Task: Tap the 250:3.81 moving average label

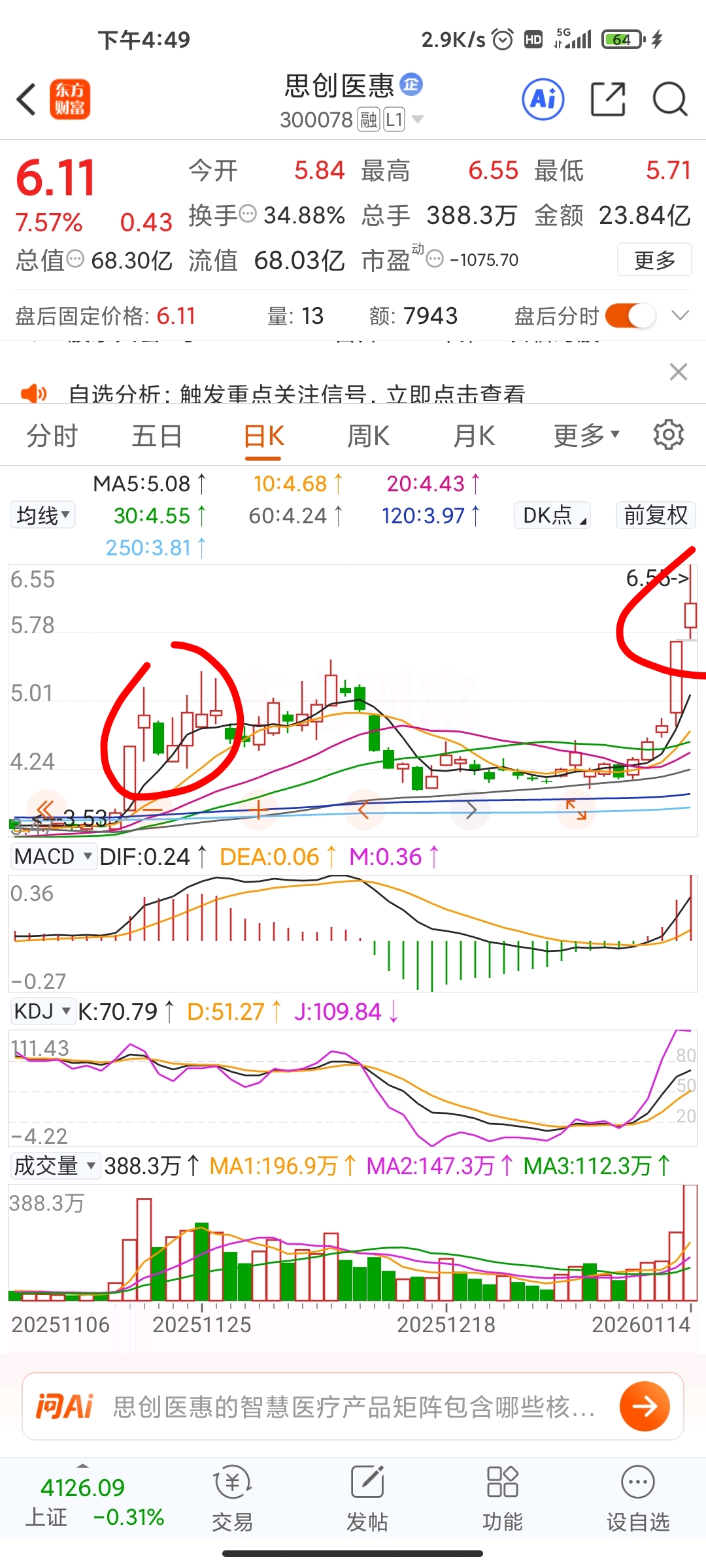Action: (156, 547)
